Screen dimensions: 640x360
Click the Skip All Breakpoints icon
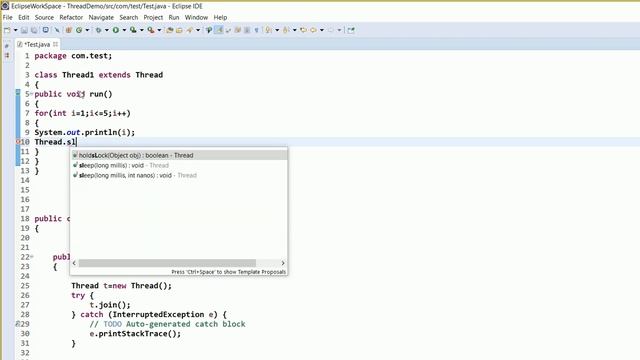(57, 30)
